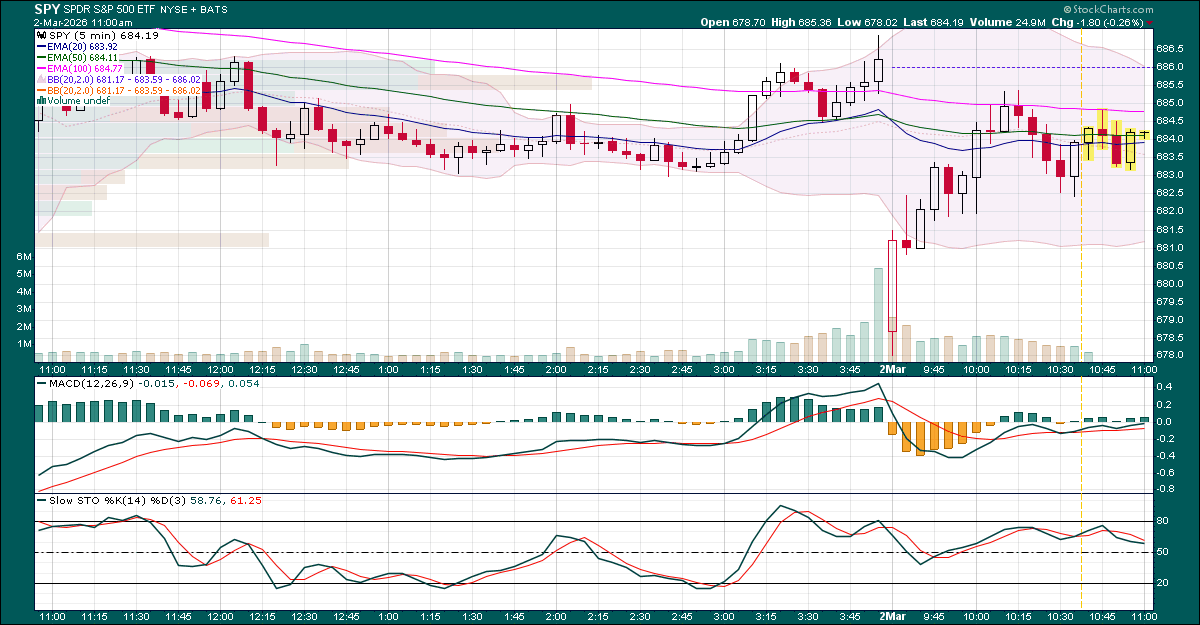Click the 2M volume scale label
Image resolution: width=1200 pixels, height=625 pixels.
tap(24, 326)
